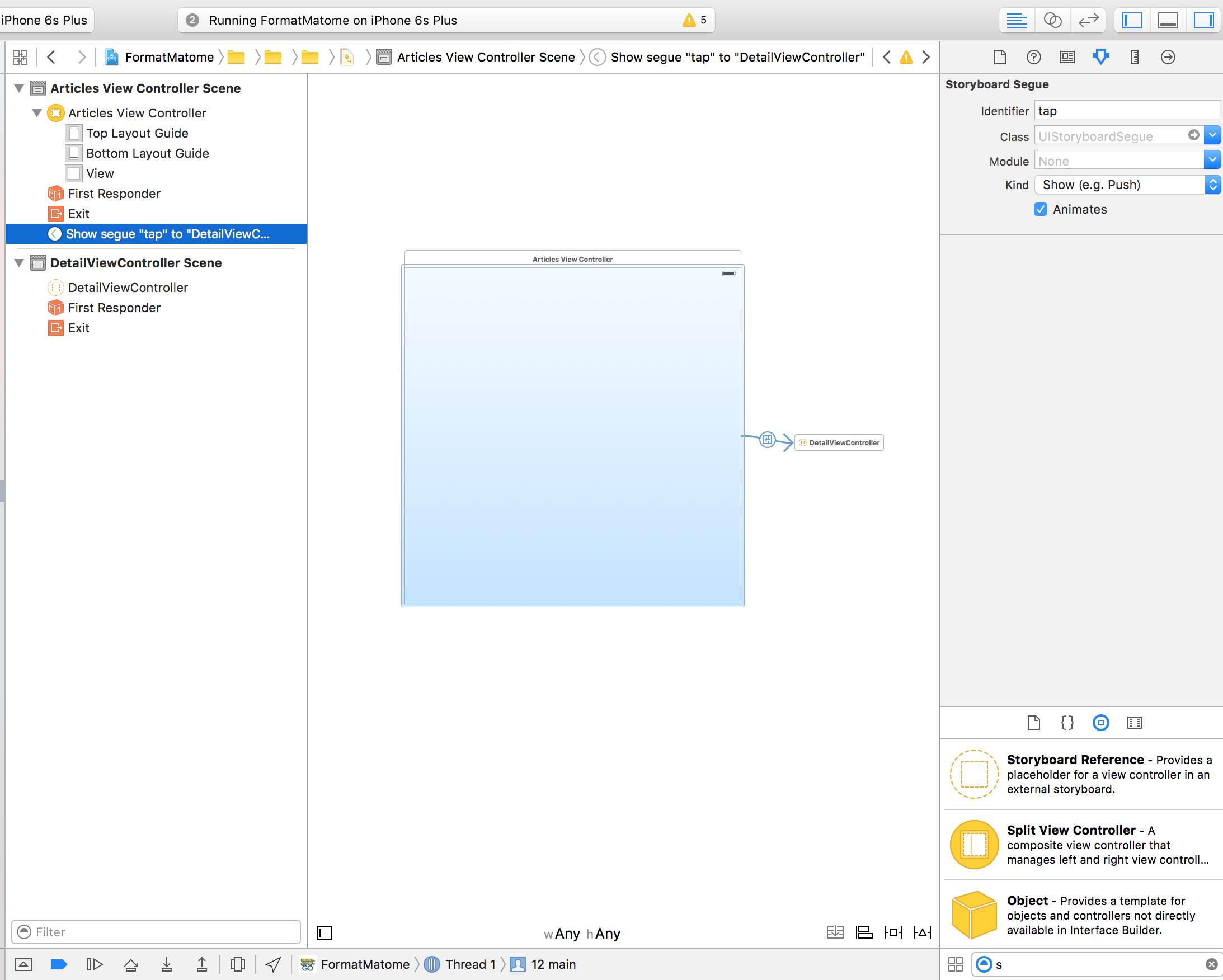Select the segue icon on canvas
The width and height of the screenshot is (1223, 980).
click(767, 440)
